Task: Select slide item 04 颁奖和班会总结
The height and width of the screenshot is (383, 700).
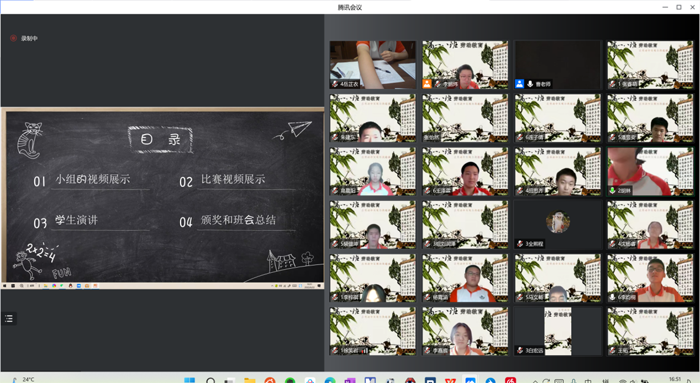Action: coord(228,221)
